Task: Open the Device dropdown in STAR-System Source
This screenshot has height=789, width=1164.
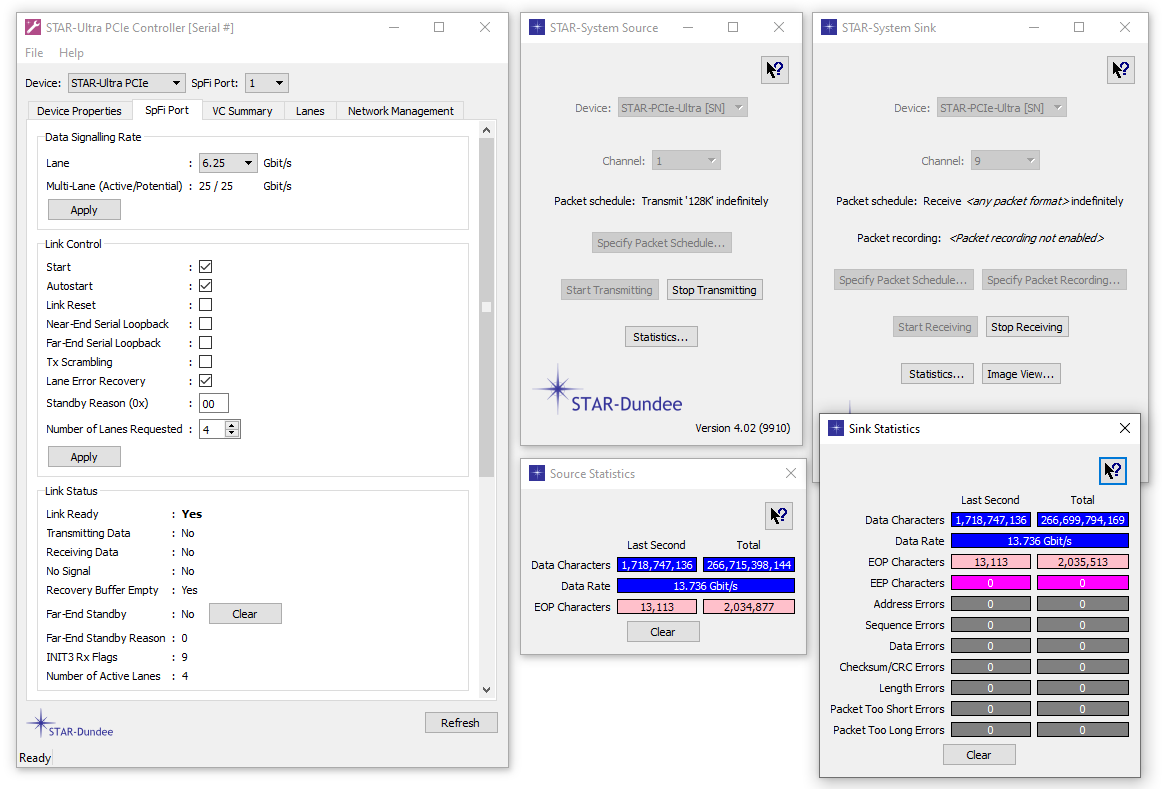Action: [682, 108]
